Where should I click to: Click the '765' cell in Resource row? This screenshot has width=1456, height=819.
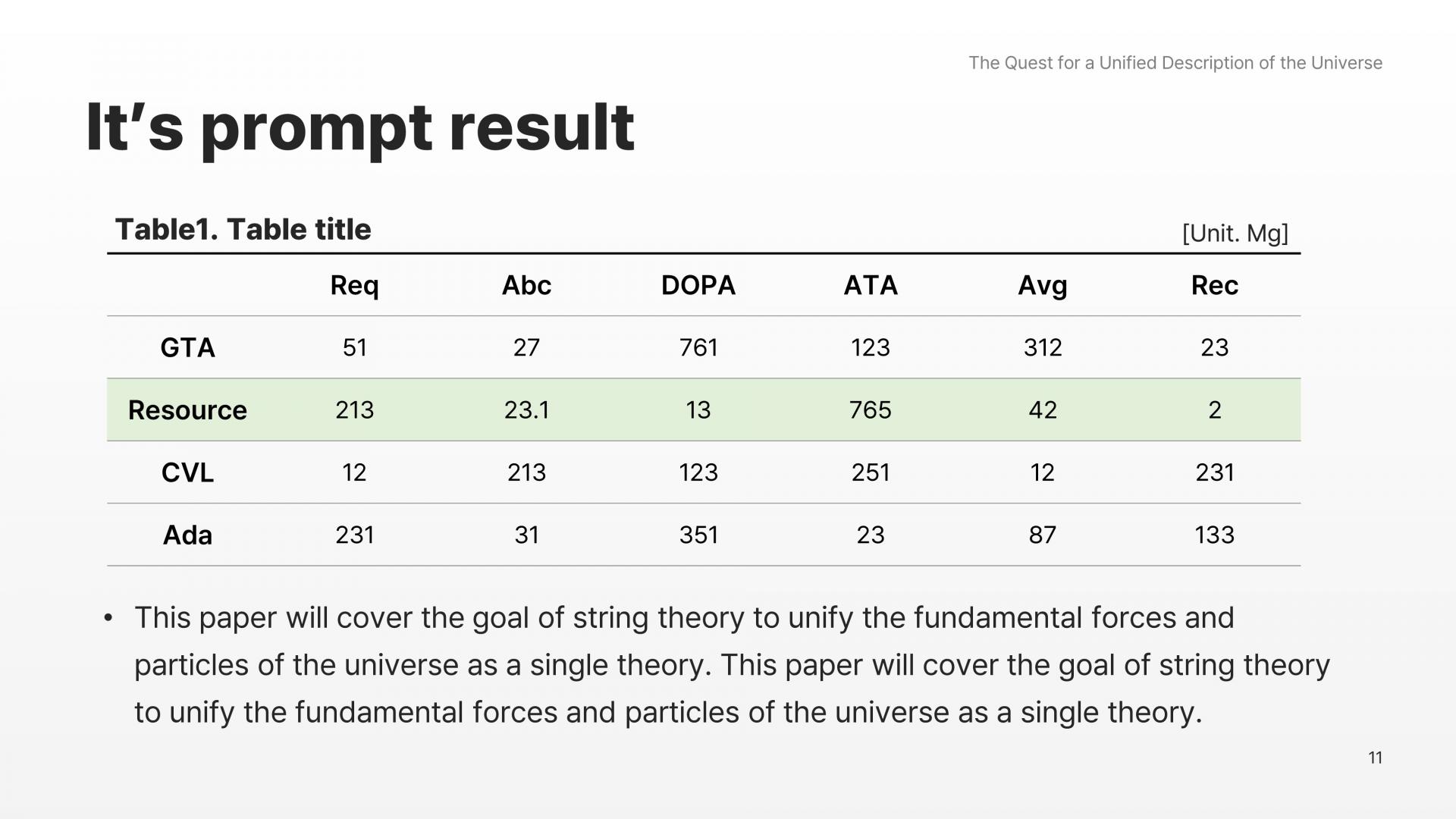(x=870, y=410)
